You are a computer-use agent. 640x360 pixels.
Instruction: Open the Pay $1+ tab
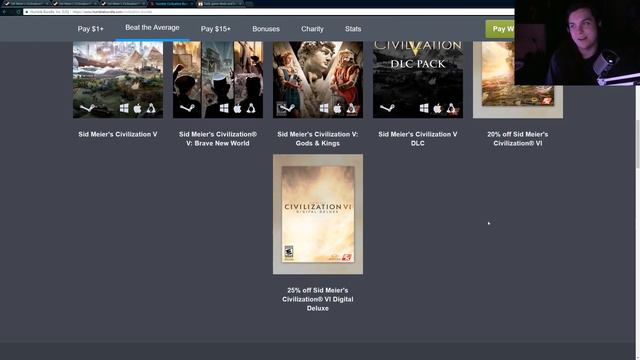(91, 29)
